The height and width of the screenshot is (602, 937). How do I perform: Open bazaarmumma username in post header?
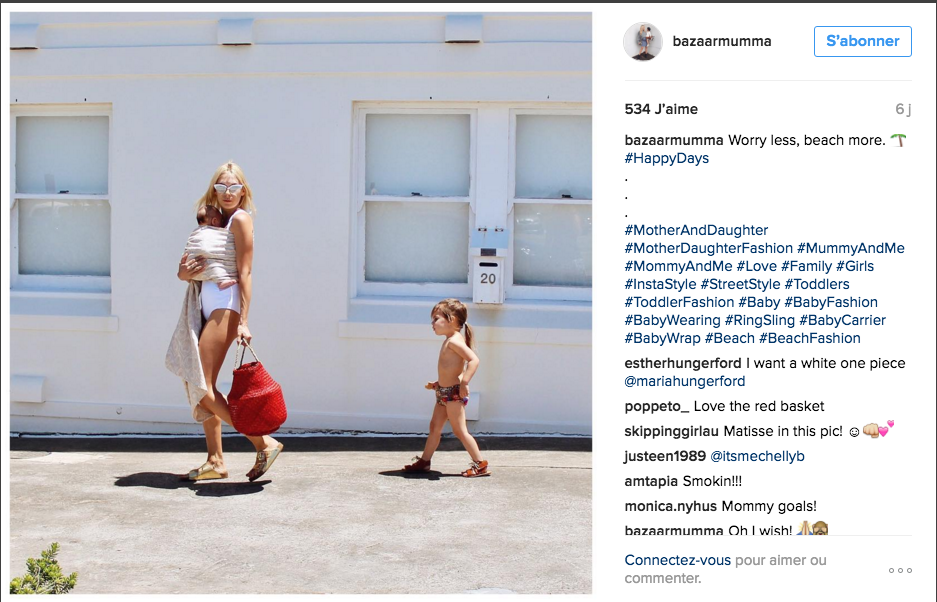(x=722, y=41)
